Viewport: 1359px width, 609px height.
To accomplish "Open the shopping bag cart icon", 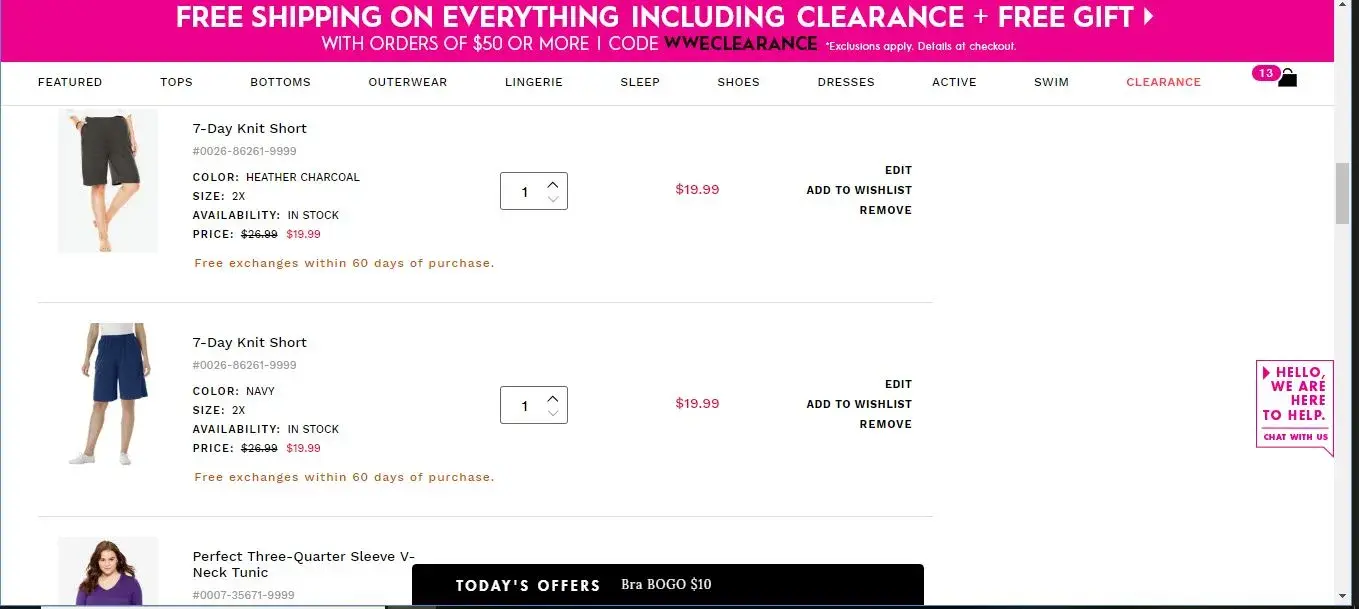I will click(1287, 78).
